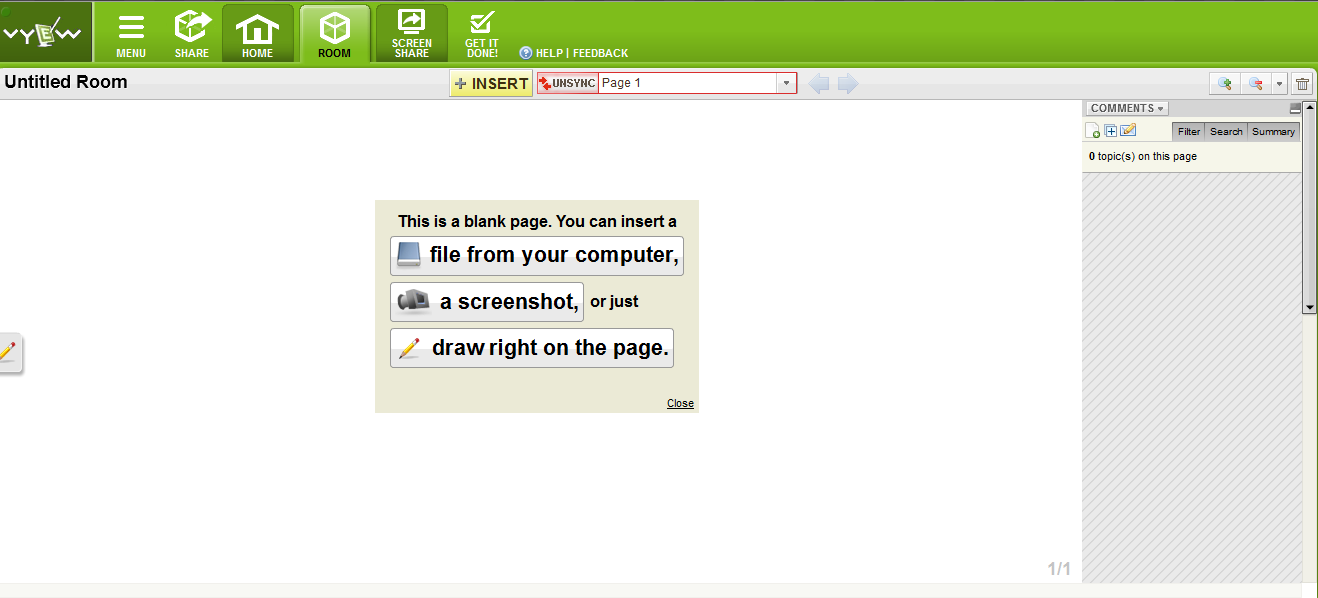Open the SHARE option
Image resolution: width=1318 pixels, height=598 pixels.
pyautogui.click(x=192, y=35)
